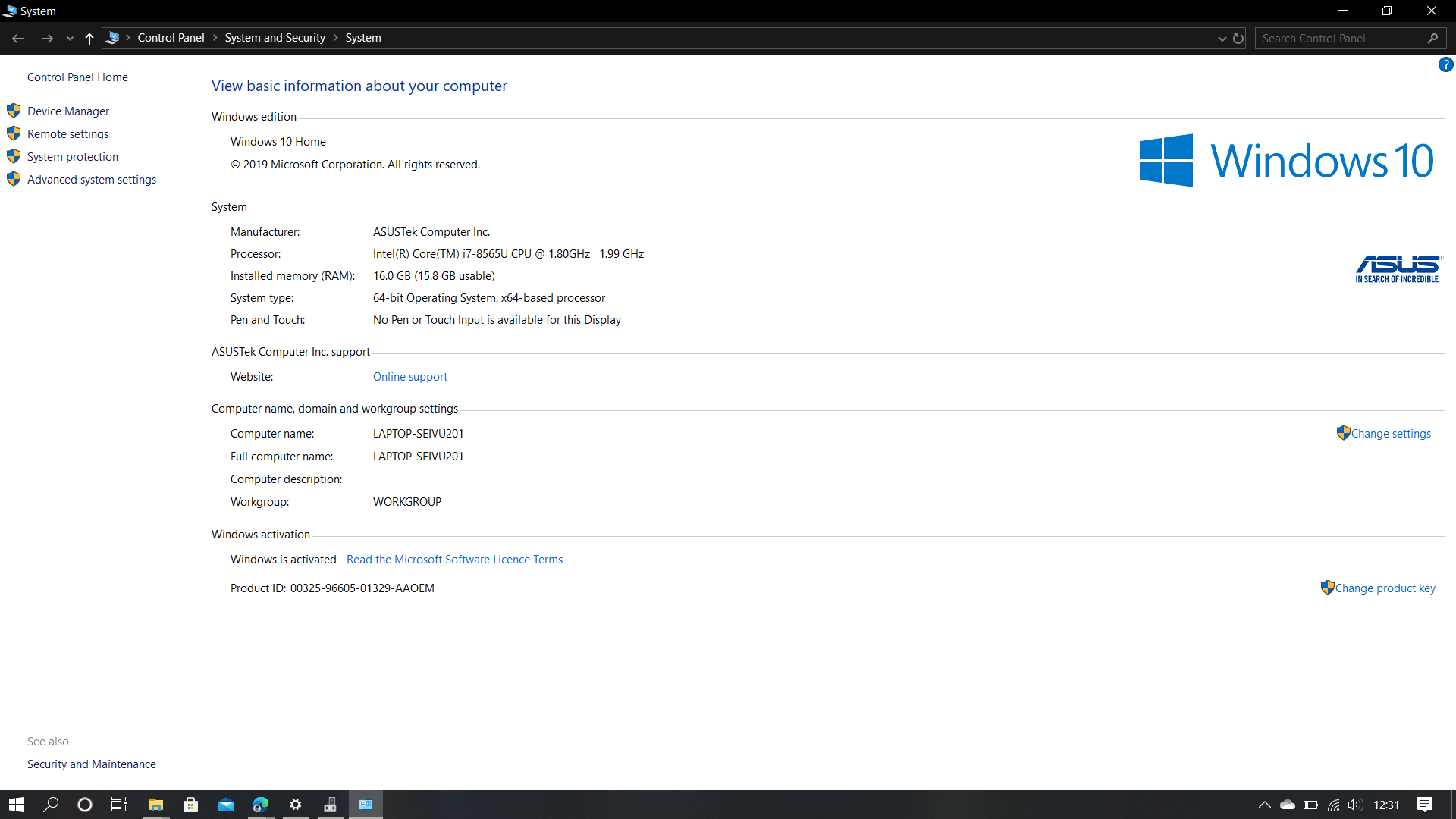Click the Windows 10 Home edition text

[x=278, y=142]
